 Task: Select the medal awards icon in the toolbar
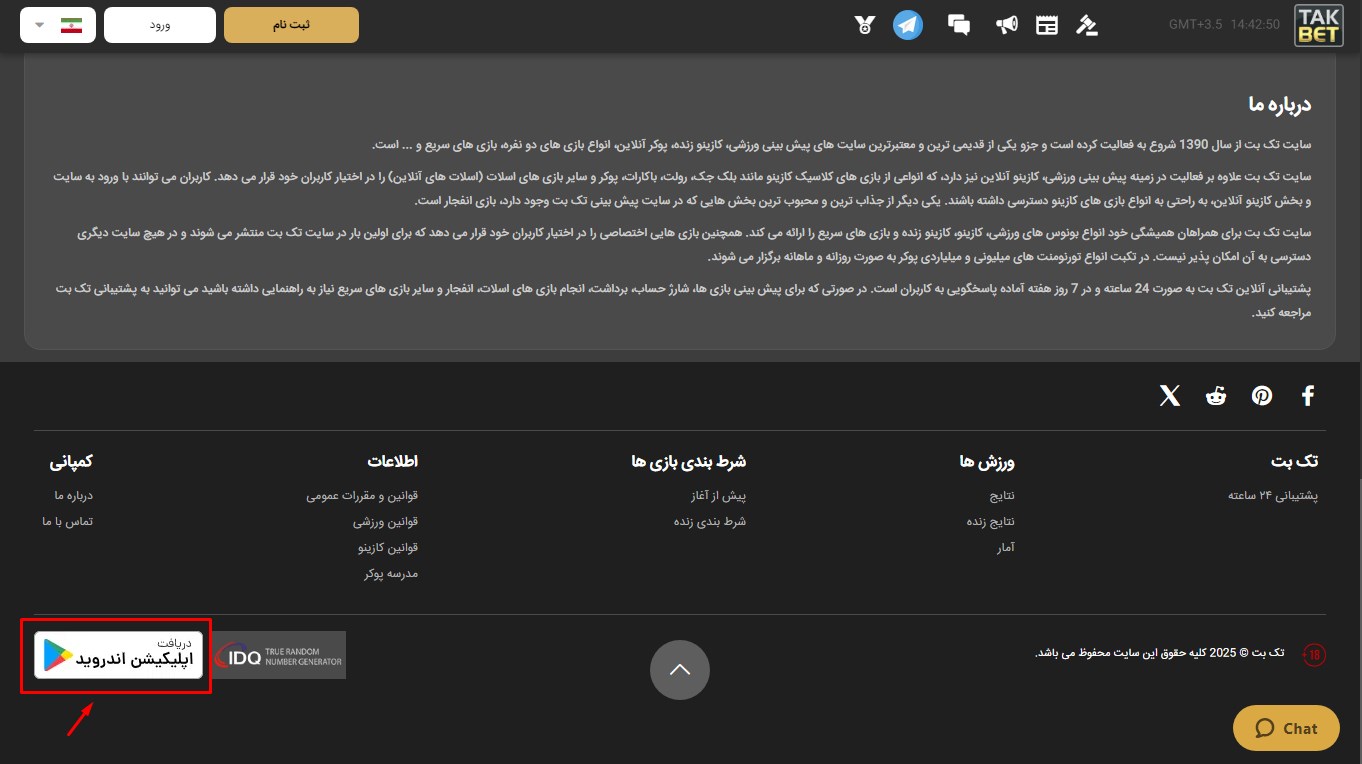point(865,25)
